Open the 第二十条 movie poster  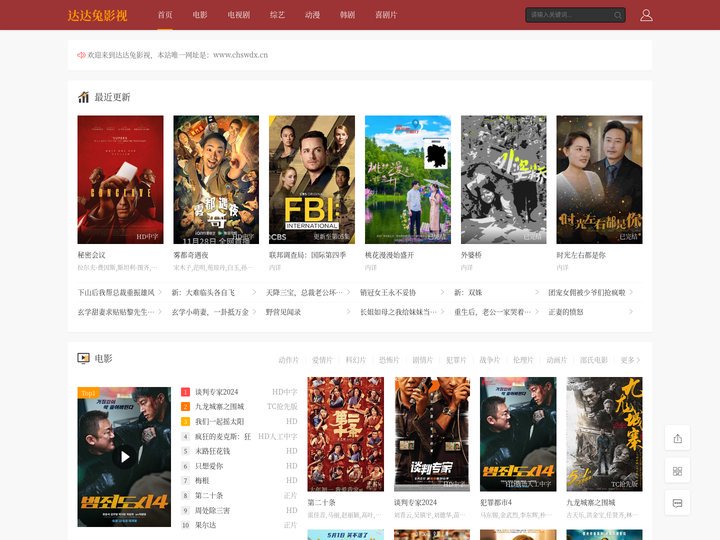345,434
